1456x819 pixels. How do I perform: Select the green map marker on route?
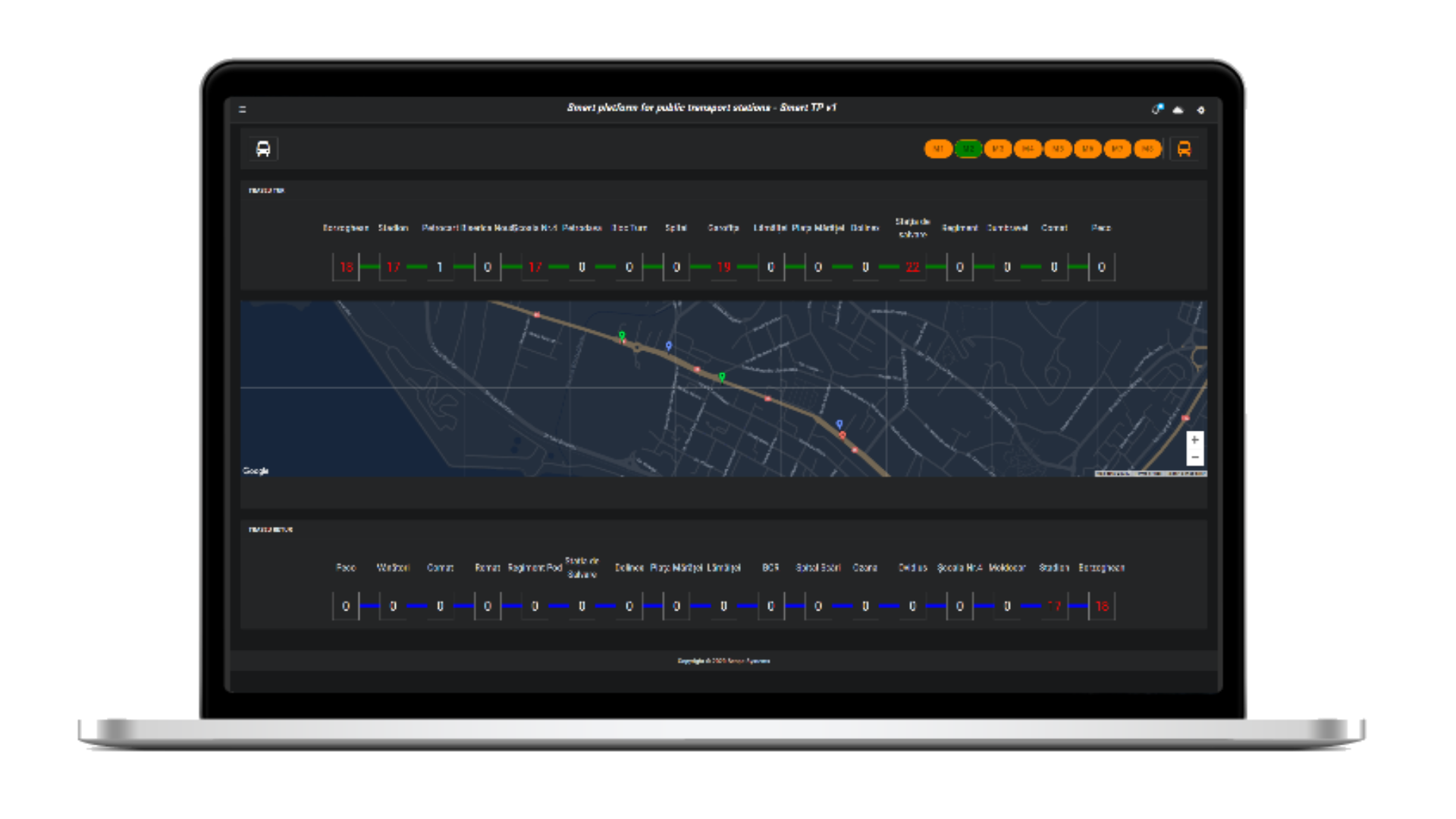(x=622, y=336)
